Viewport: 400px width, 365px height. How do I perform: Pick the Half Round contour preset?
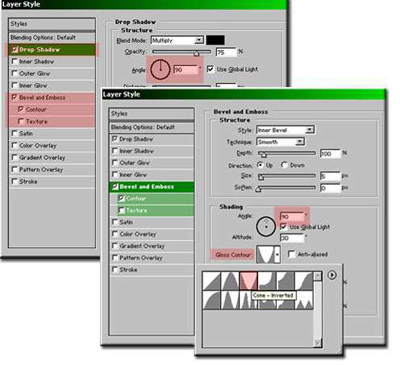click(x=212, y=300)
